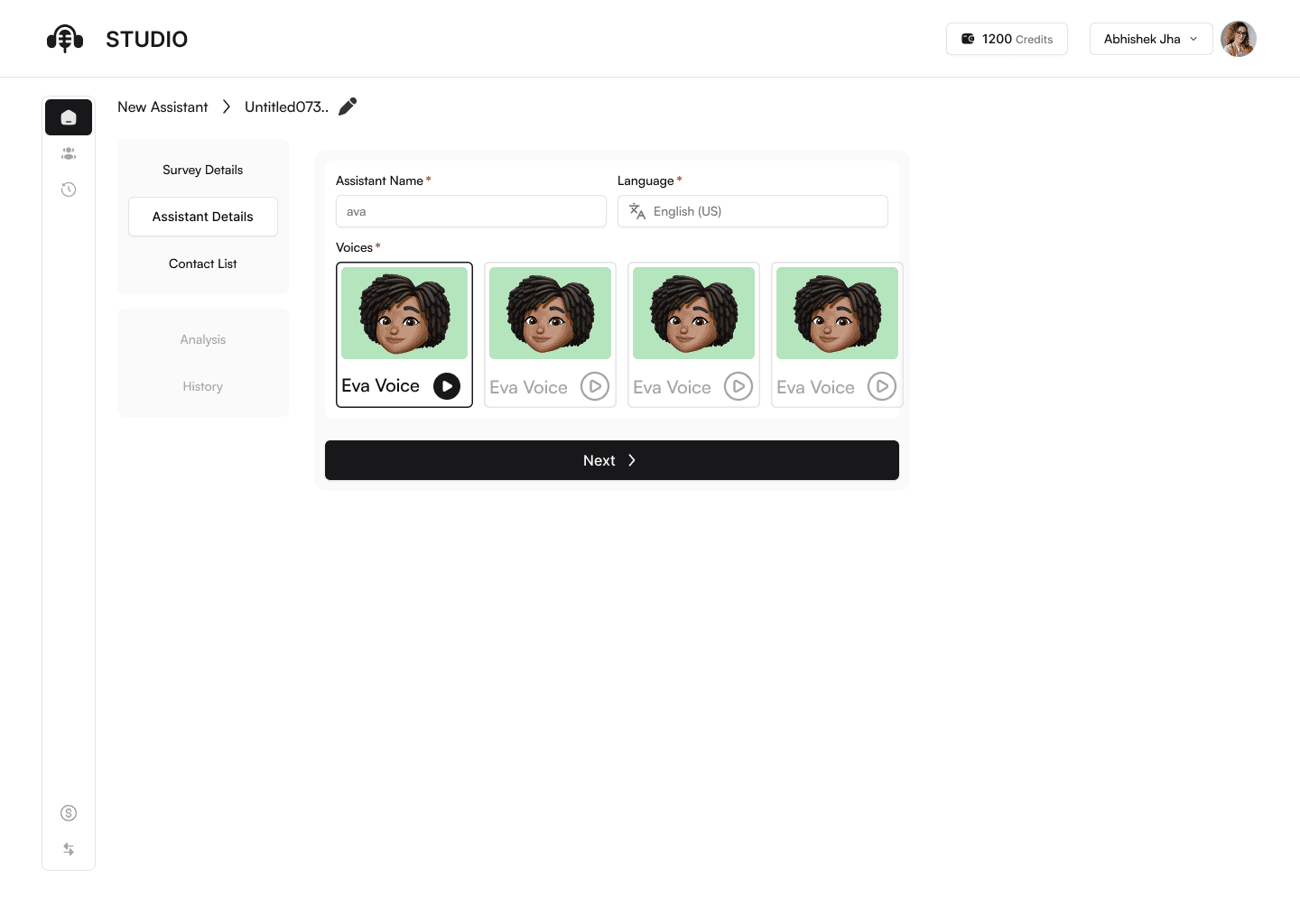Click the wallet icon beside 1200 Credits
The width and height of the screenshot is (1300, 924).
968,39
